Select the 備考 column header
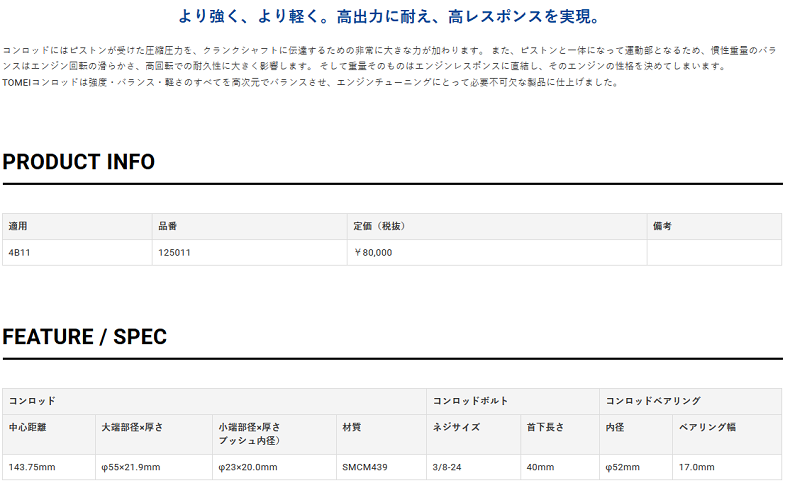 pyautogui.click(x=714, y=226)
